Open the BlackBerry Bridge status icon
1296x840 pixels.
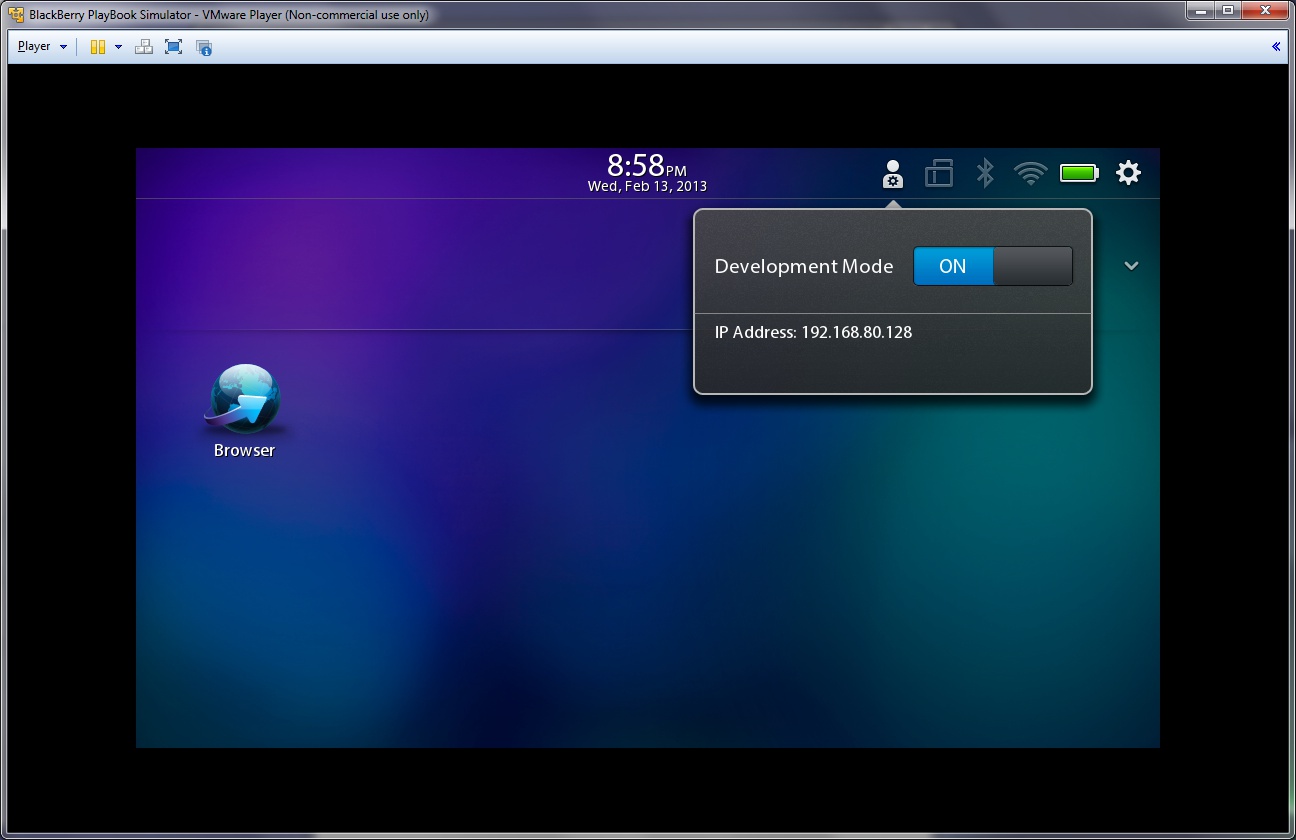(x=939, y=173)
